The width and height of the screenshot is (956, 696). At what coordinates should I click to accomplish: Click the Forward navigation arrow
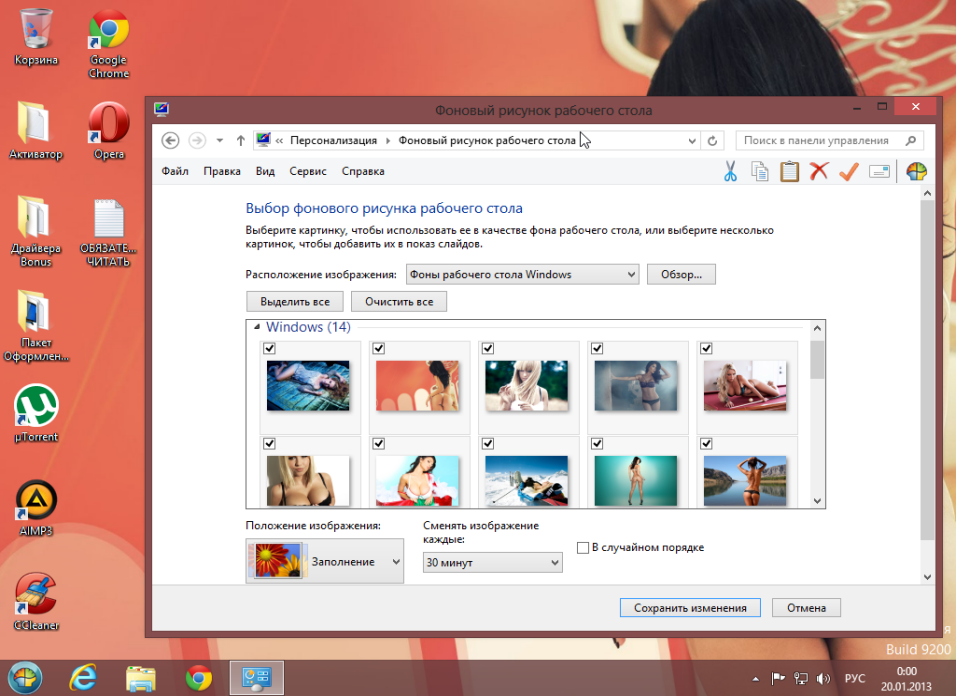197,141
